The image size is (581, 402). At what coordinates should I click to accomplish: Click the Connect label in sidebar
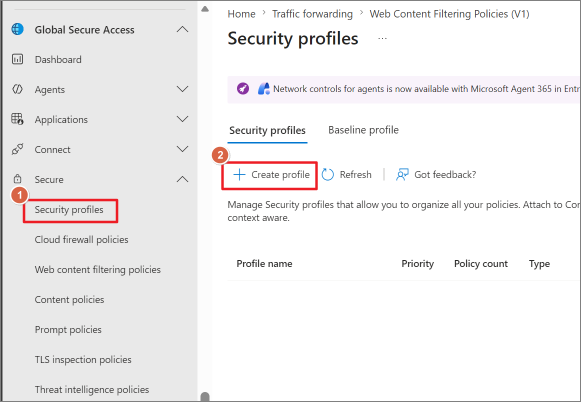coord(52,150)
